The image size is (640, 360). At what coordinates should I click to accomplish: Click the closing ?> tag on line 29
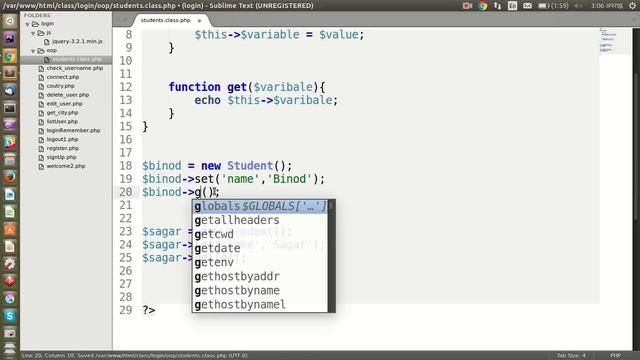[x=149, y=310]
